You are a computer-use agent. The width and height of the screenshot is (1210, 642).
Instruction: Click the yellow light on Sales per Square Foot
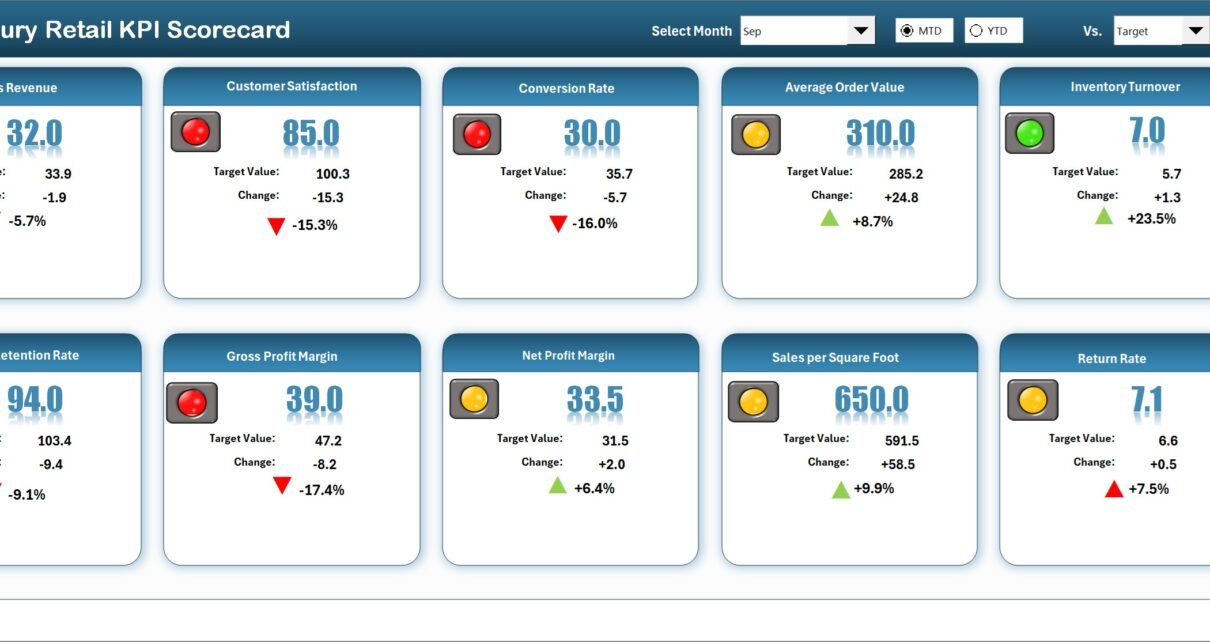click(x=752, y=402)
